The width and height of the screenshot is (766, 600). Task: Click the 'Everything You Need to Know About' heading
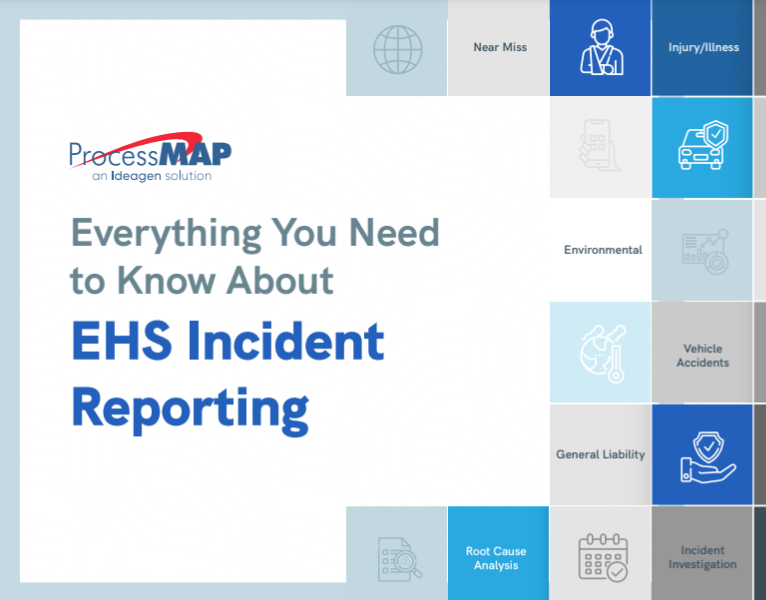pos(255,256)
